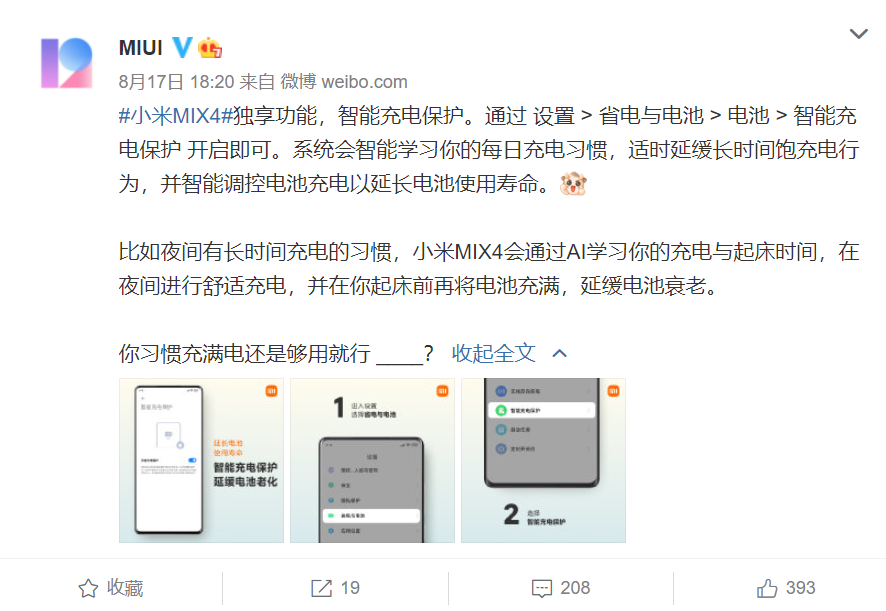Screen dimensions: 886x611
Task: Click the comment count 208
Action: 575,588
